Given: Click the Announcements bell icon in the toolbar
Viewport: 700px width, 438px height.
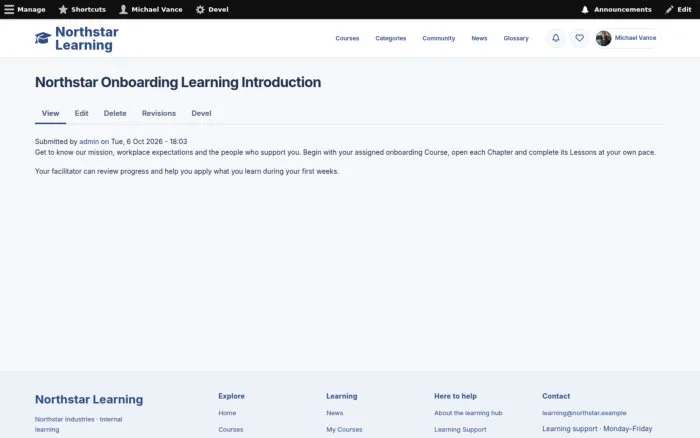Looking at the screenshot, I should point(585,9).
